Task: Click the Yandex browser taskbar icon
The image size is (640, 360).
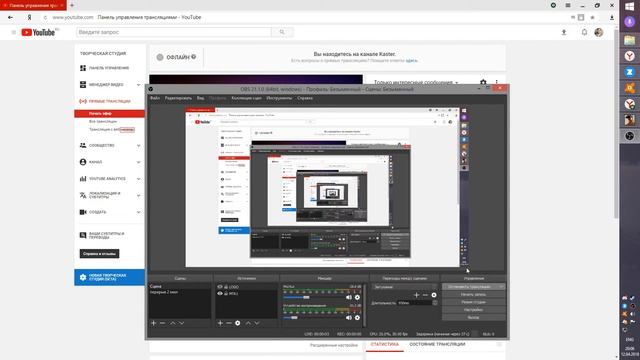Action: coord(630,56)
